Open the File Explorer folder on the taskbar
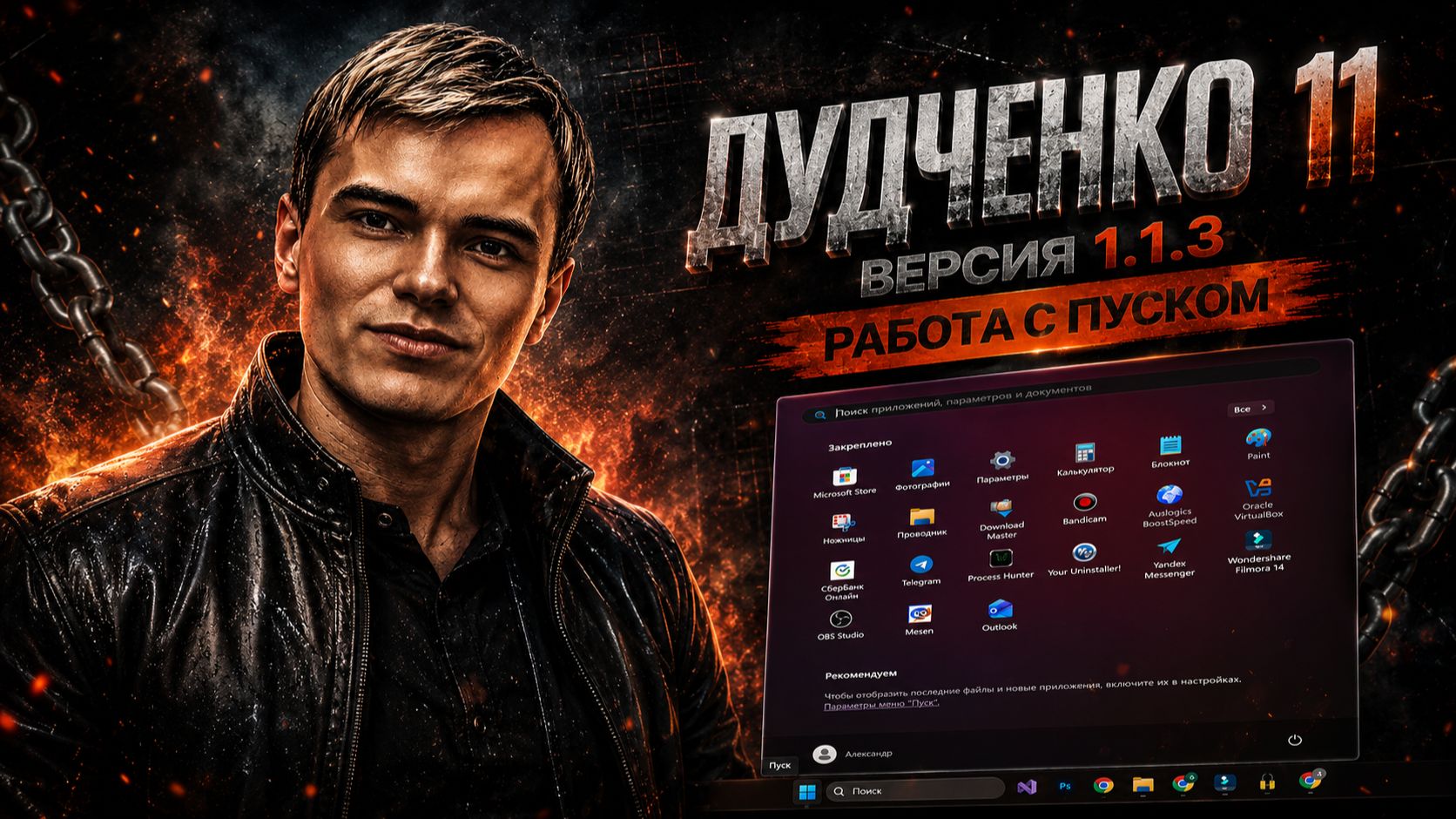Screen dimensions: 1456x819 coord(1143,784)
